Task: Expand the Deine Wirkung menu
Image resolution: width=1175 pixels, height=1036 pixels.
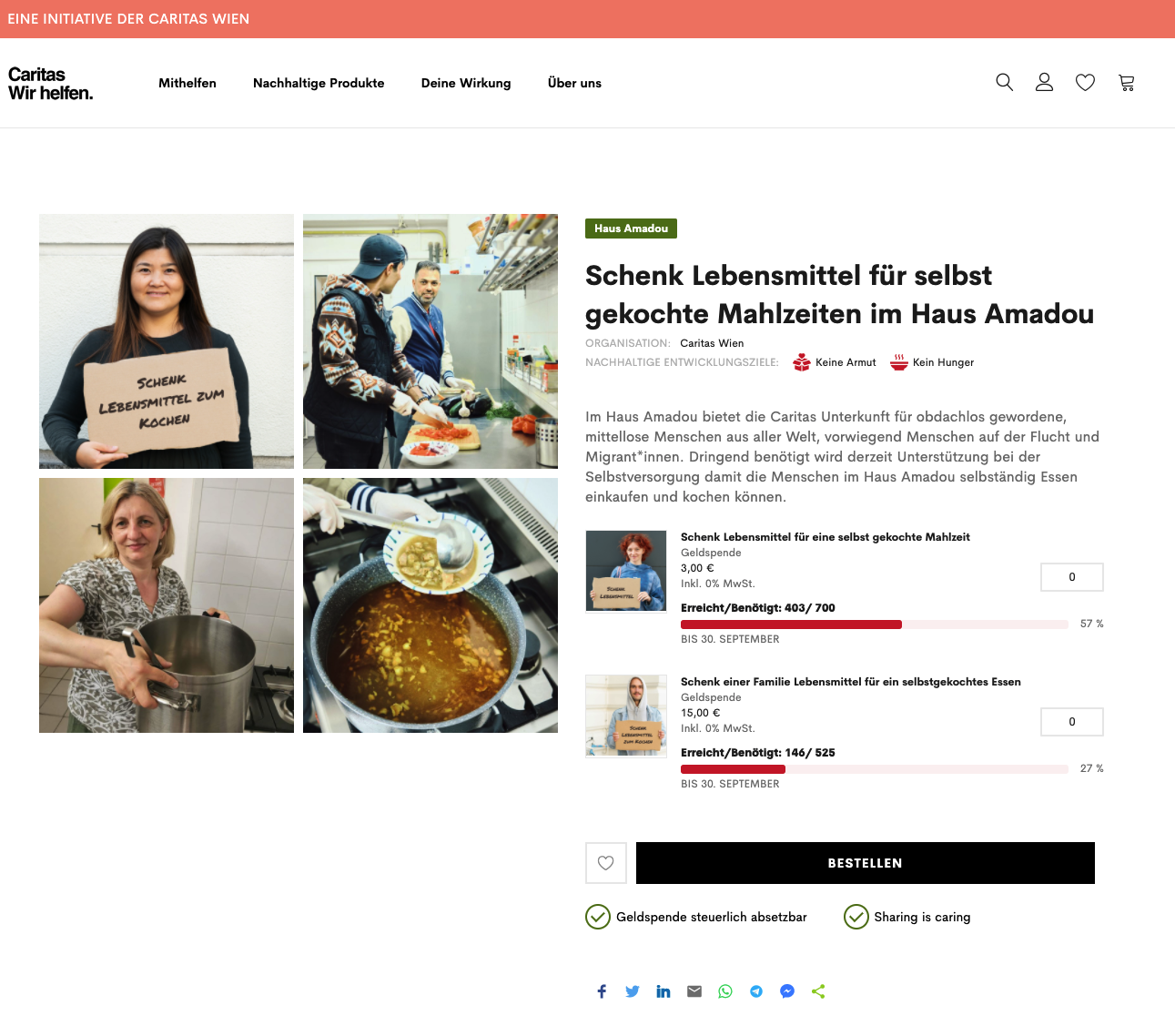Action: coord(466,83)
